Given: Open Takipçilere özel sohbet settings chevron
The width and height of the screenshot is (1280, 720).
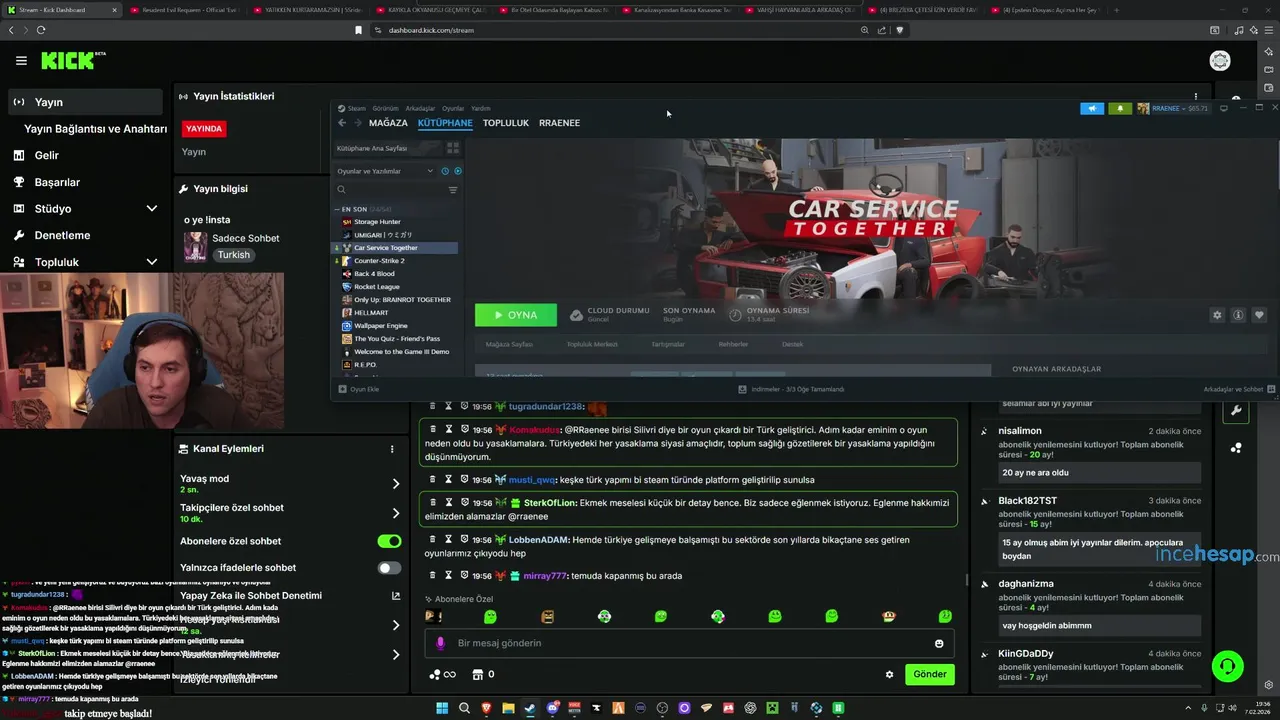Looking at the screenshot, I should click(x=396, y=513).
